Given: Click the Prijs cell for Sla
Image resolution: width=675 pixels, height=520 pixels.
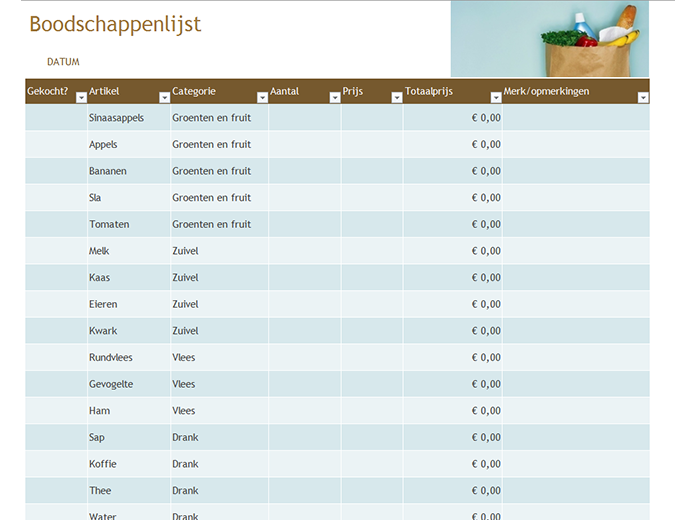Looking at the screenshot, I should click(x=371, y=198).
